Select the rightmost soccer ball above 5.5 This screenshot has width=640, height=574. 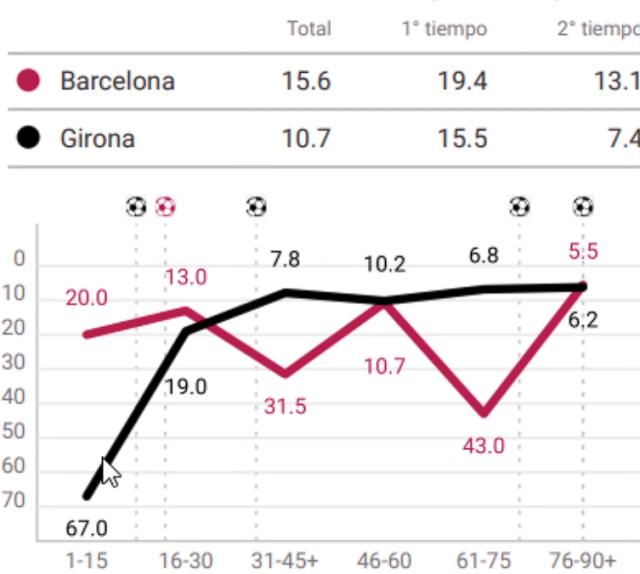(x=583, y=207)
